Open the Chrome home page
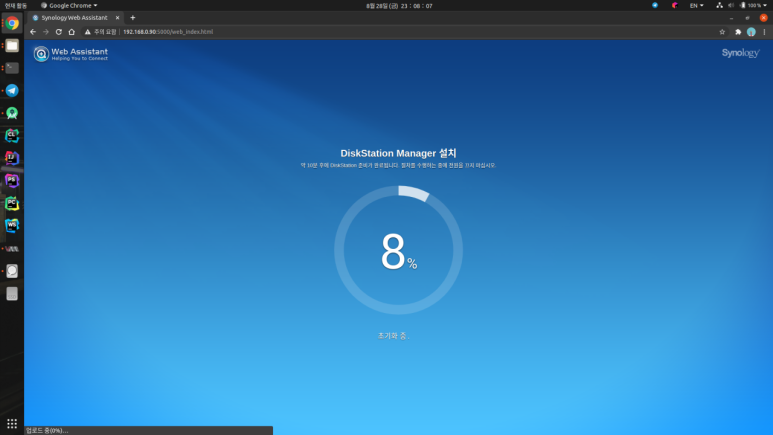 point(71,32)
